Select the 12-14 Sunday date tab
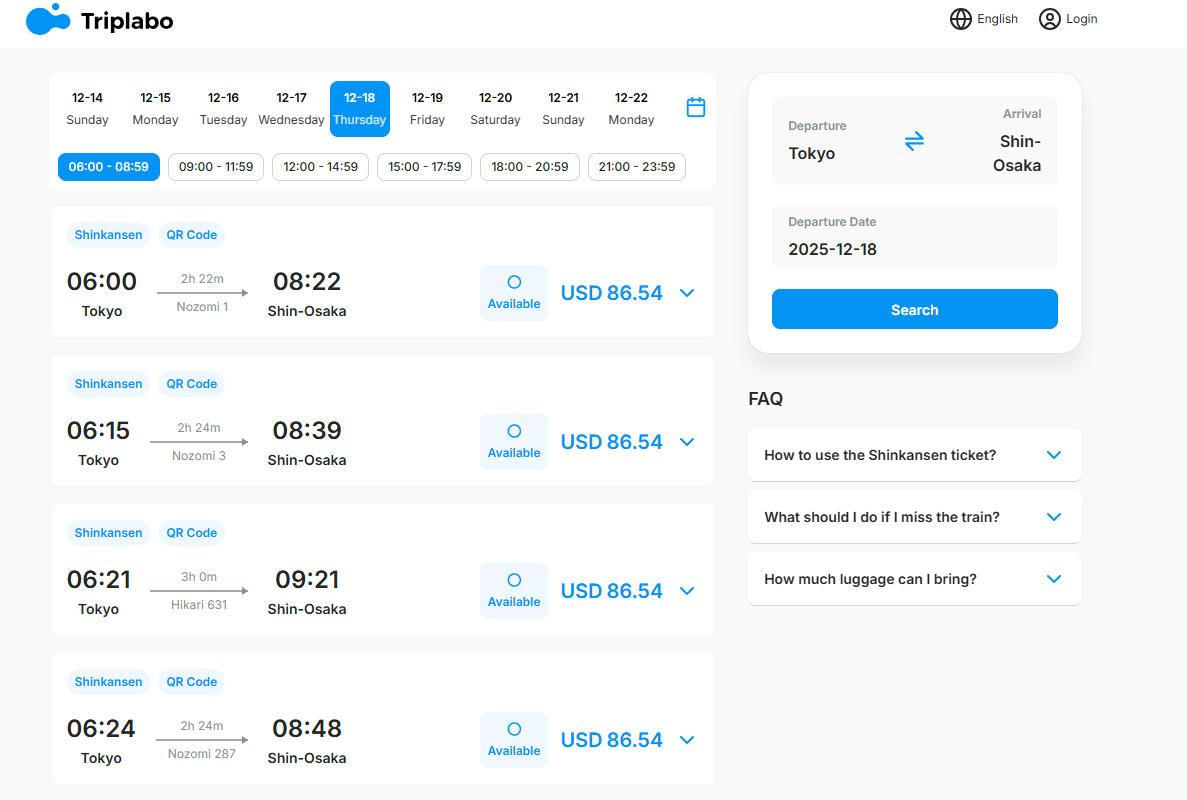Viewport: 1187px width, 800px height. click(87, 109)
